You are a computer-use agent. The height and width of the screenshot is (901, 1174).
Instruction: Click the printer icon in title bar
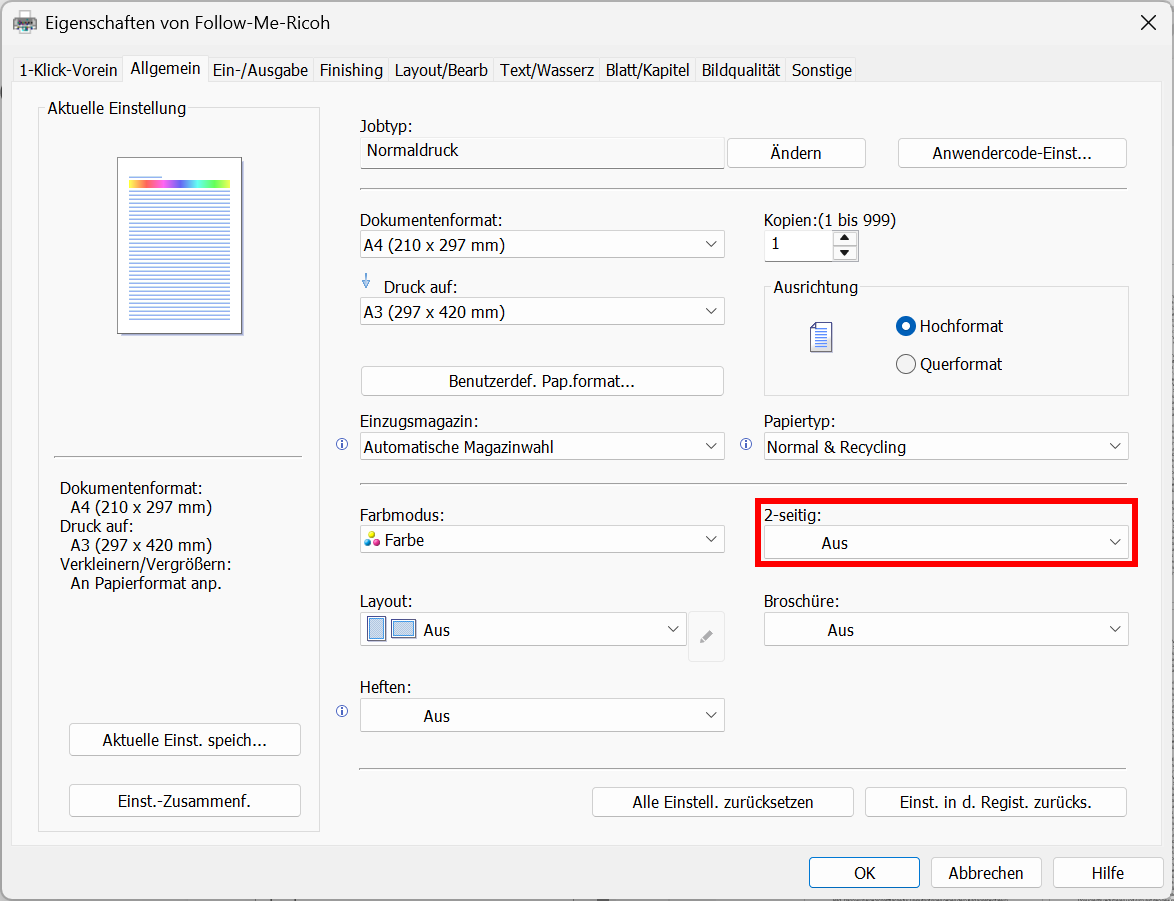[24, 22]
